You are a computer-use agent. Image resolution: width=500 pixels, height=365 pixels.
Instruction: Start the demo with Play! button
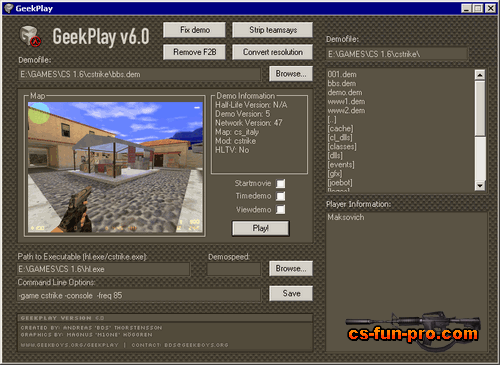tap(260, 228)
